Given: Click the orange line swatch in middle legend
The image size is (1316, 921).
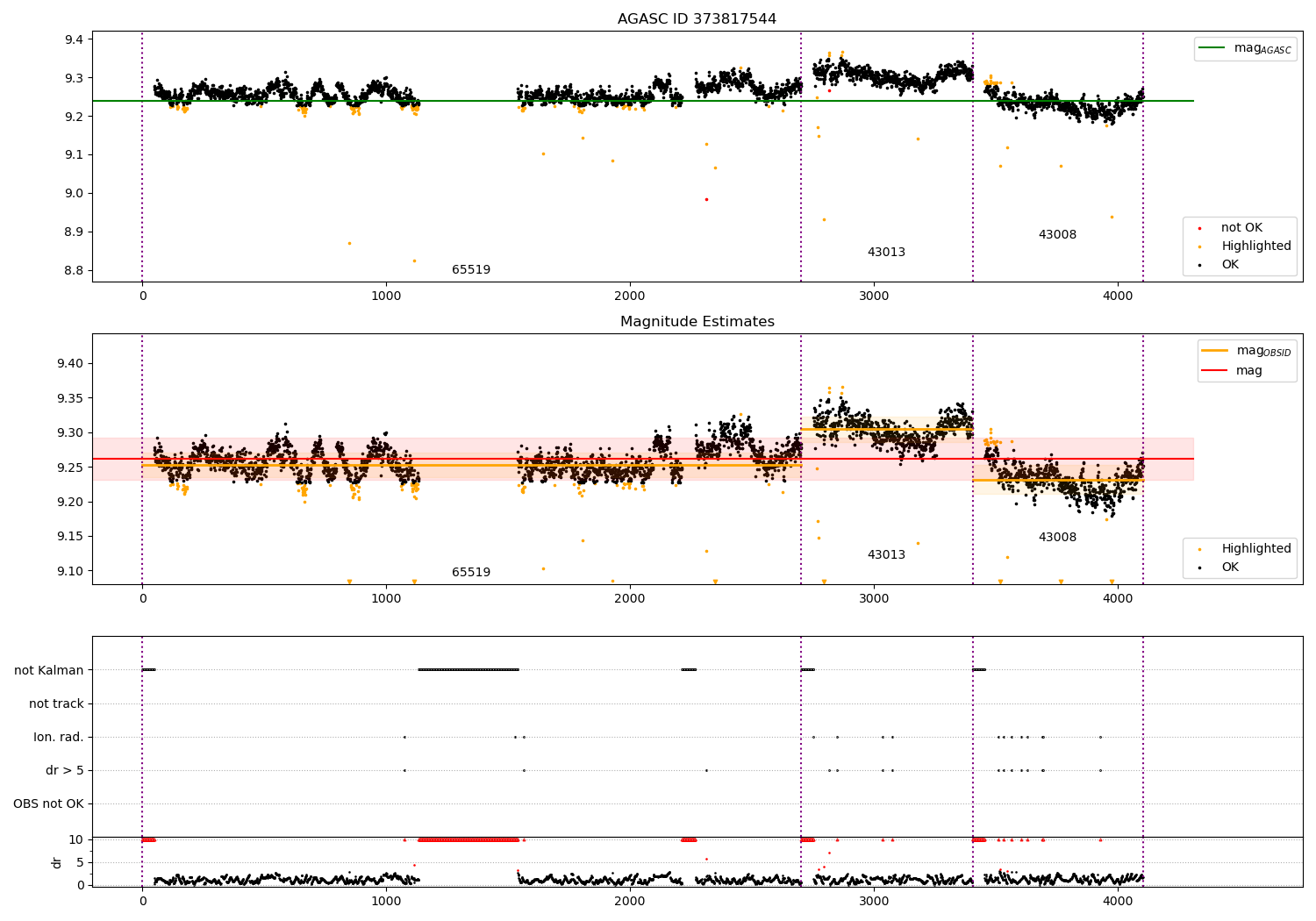Looking at the screenshot, I should tap(1214, 351).
